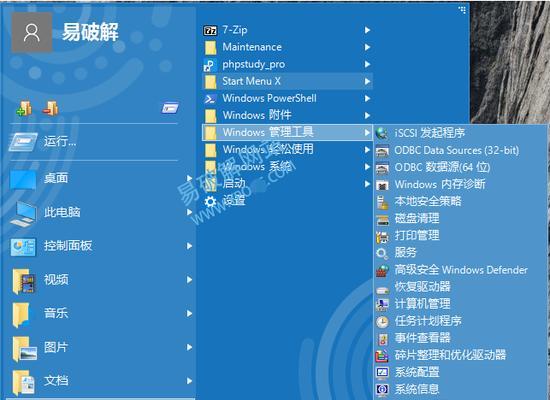Click the 视频 folder icon
This screenshot has height=400, width=550.
click(23, 280)
